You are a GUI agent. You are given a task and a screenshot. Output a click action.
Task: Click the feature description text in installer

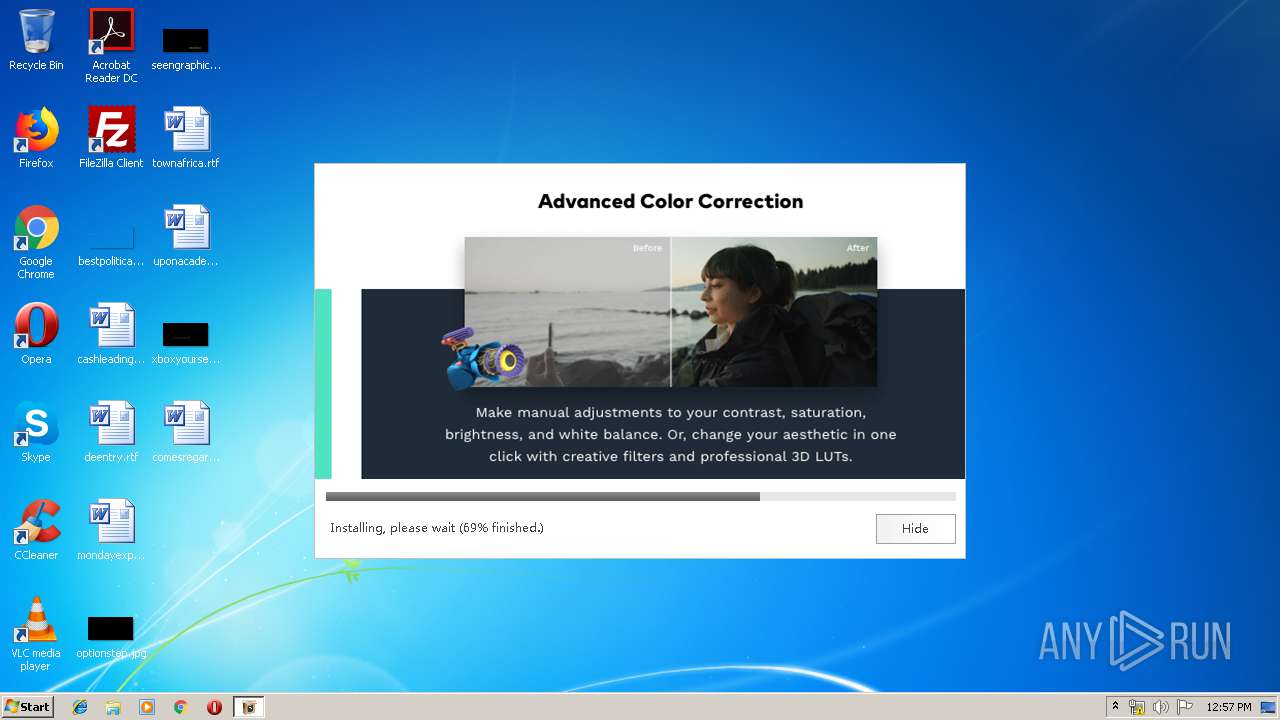[x=670, y=434]
